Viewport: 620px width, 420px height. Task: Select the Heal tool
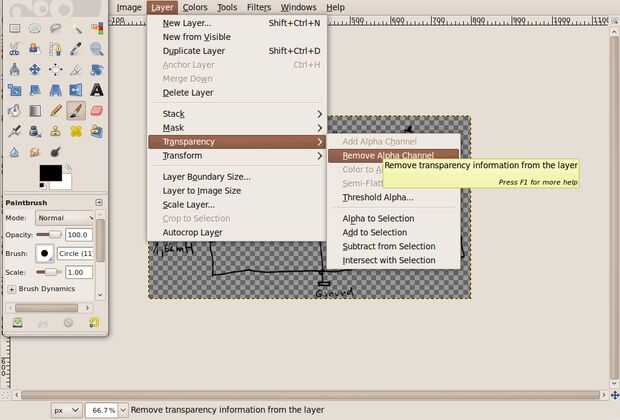76,131
